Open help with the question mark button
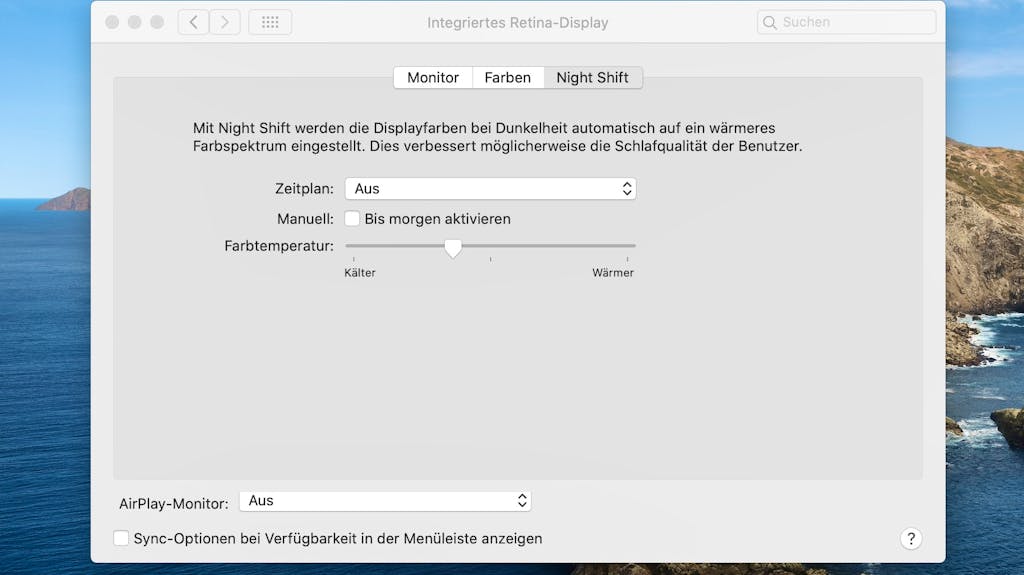Screen dimensions: 1024x575 tap(911, 538)
